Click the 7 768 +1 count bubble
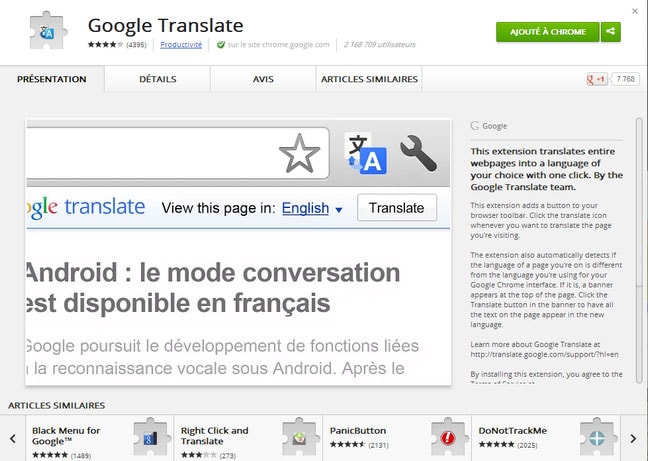 tap(625, 79)
